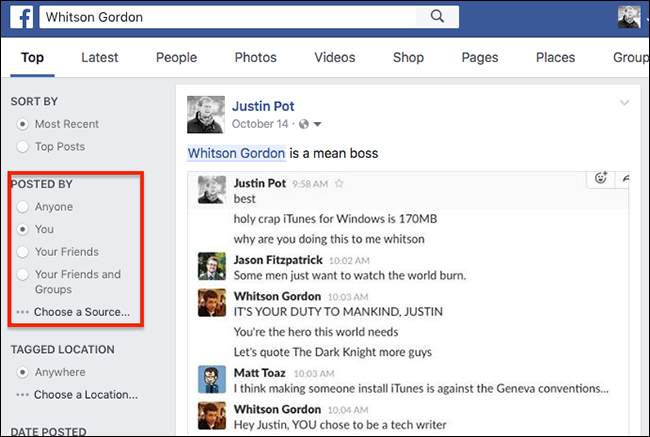
Task: Select Top Posts sort option
Action: tap(22, 146)
